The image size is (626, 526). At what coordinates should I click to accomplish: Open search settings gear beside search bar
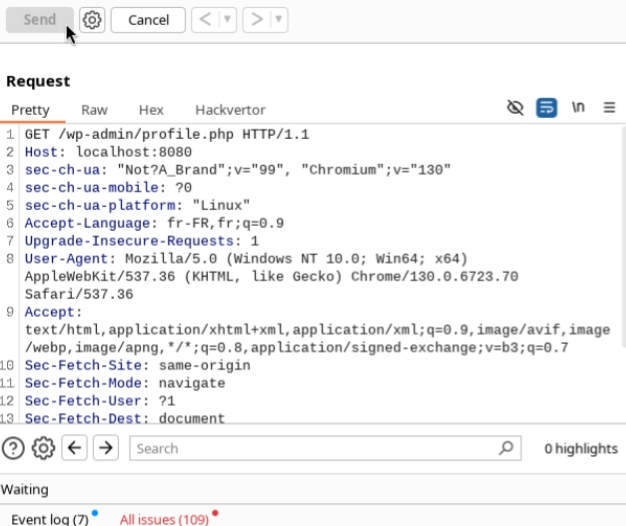(x=43, y=448)
